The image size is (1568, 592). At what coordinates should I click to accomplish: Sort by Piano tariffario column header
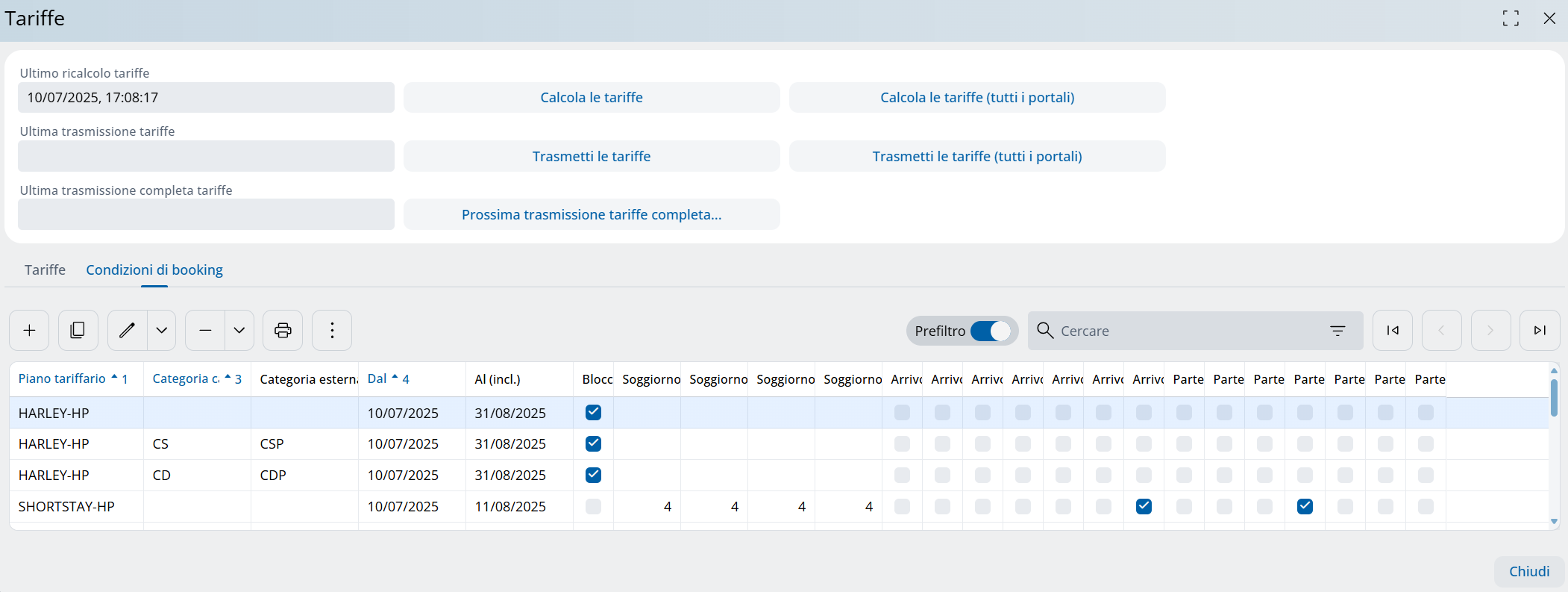pos(63,378)
